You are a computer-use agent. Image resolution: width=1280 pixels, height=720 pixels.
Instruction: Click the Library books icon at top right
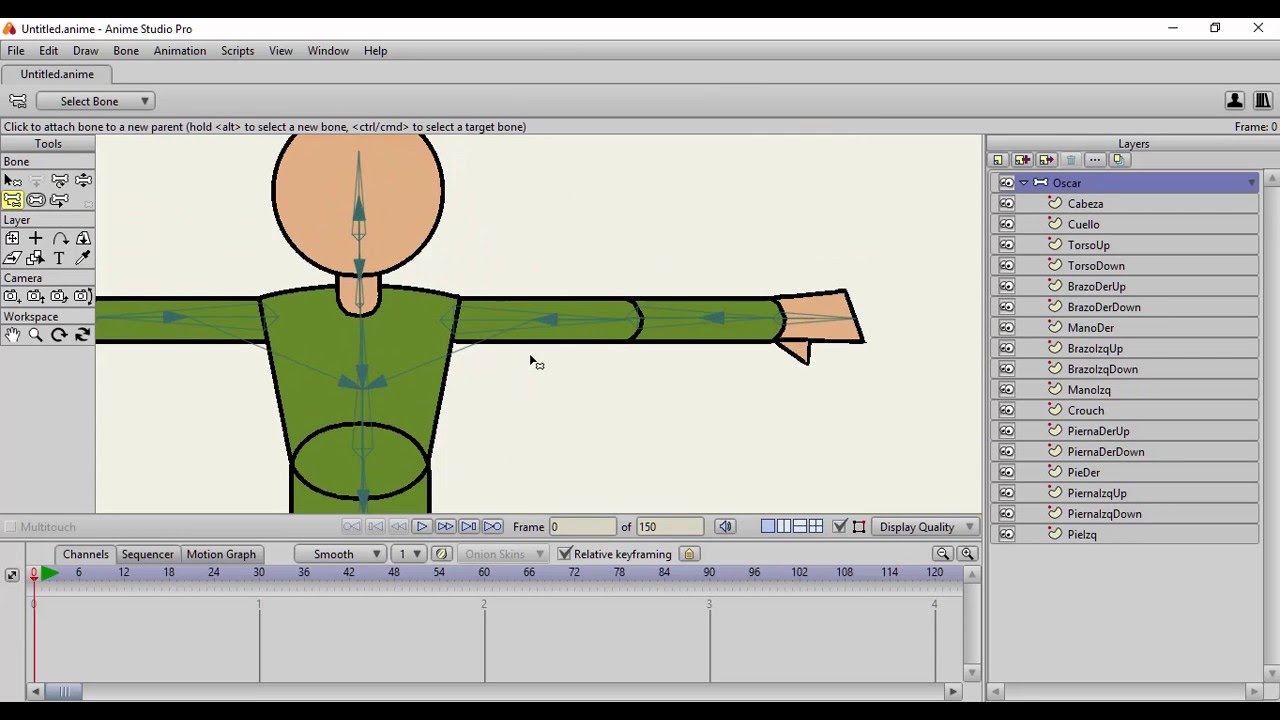(x=1263, y=100)
